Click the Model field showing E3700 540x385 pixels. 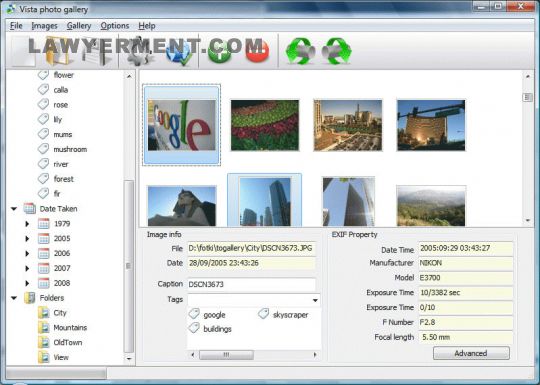tap(466, 278)
